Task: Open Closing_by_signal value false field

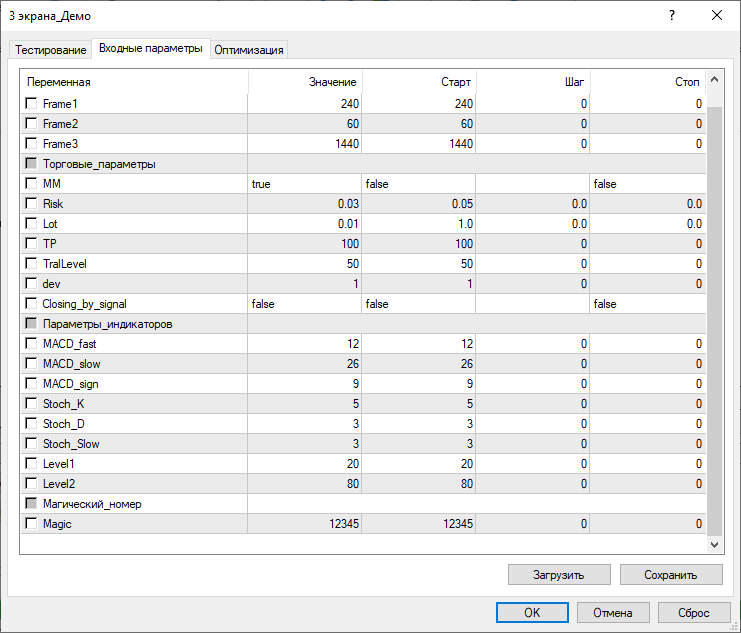Action: tap(304, 304)
